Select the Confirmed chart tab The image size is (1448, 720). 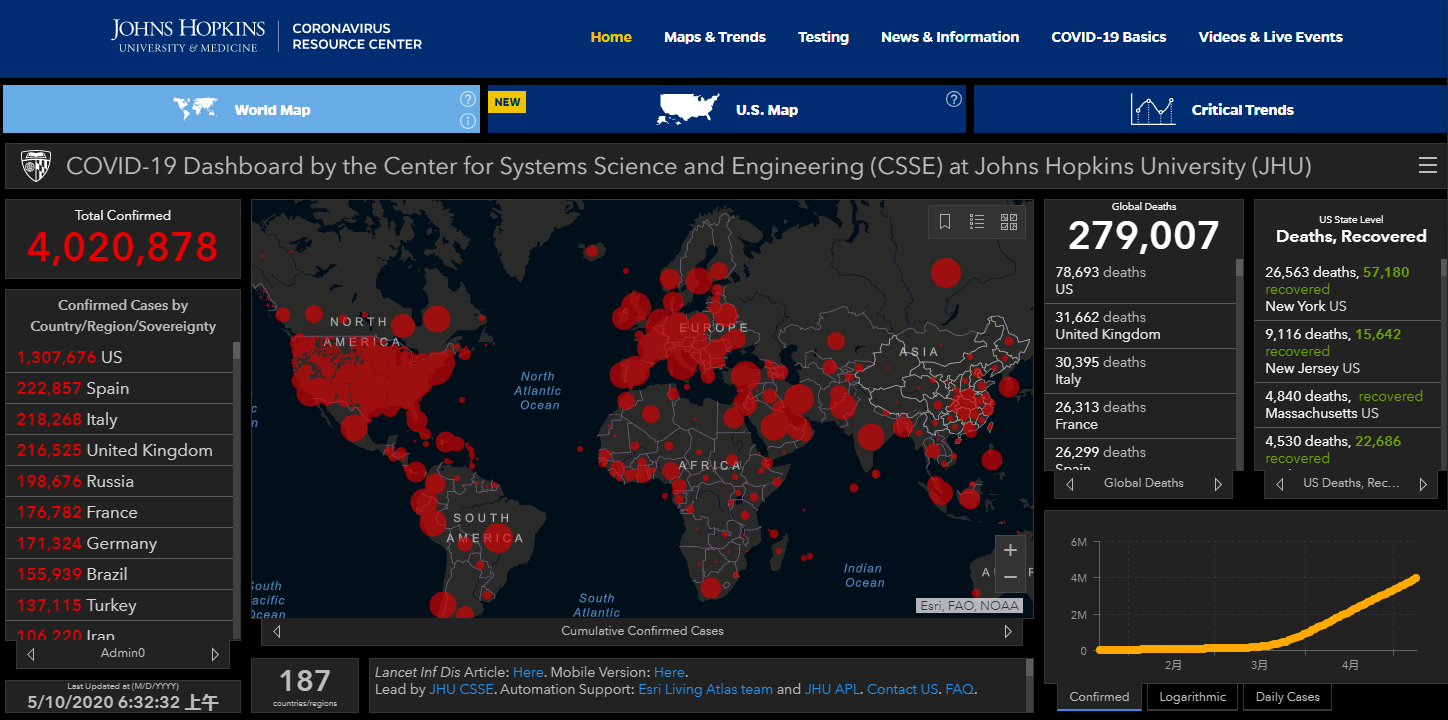click(1099, 697)
